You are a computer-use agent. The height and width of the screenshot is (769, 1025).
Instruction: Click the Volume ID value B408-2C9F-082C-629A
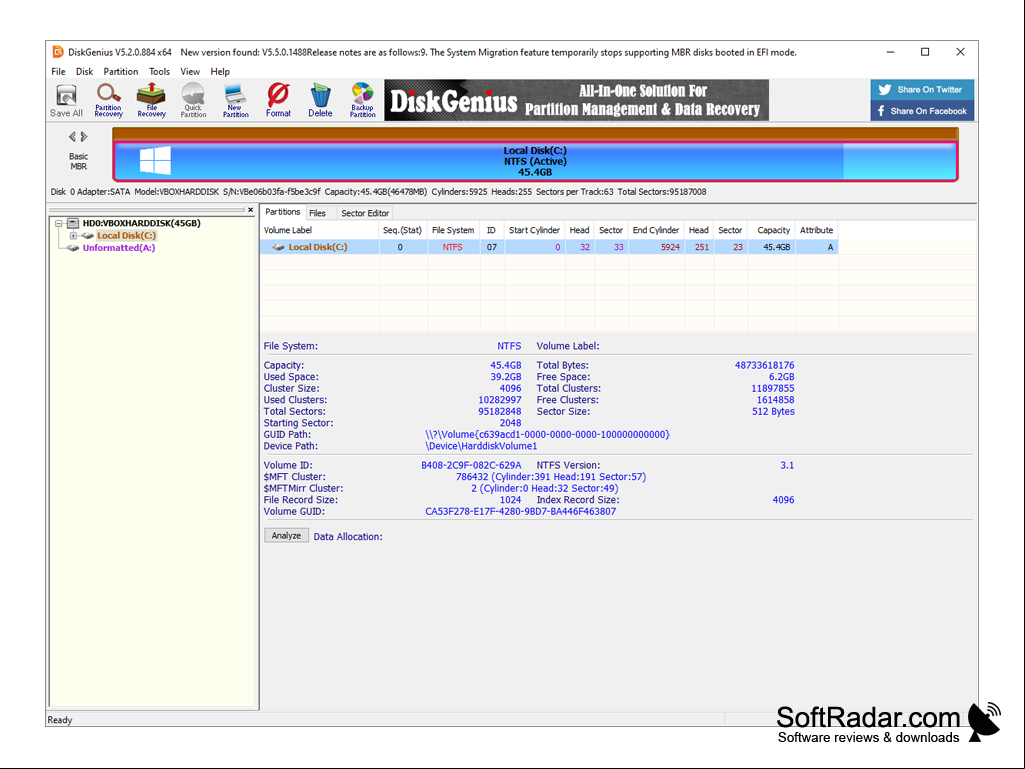[471, 466]
